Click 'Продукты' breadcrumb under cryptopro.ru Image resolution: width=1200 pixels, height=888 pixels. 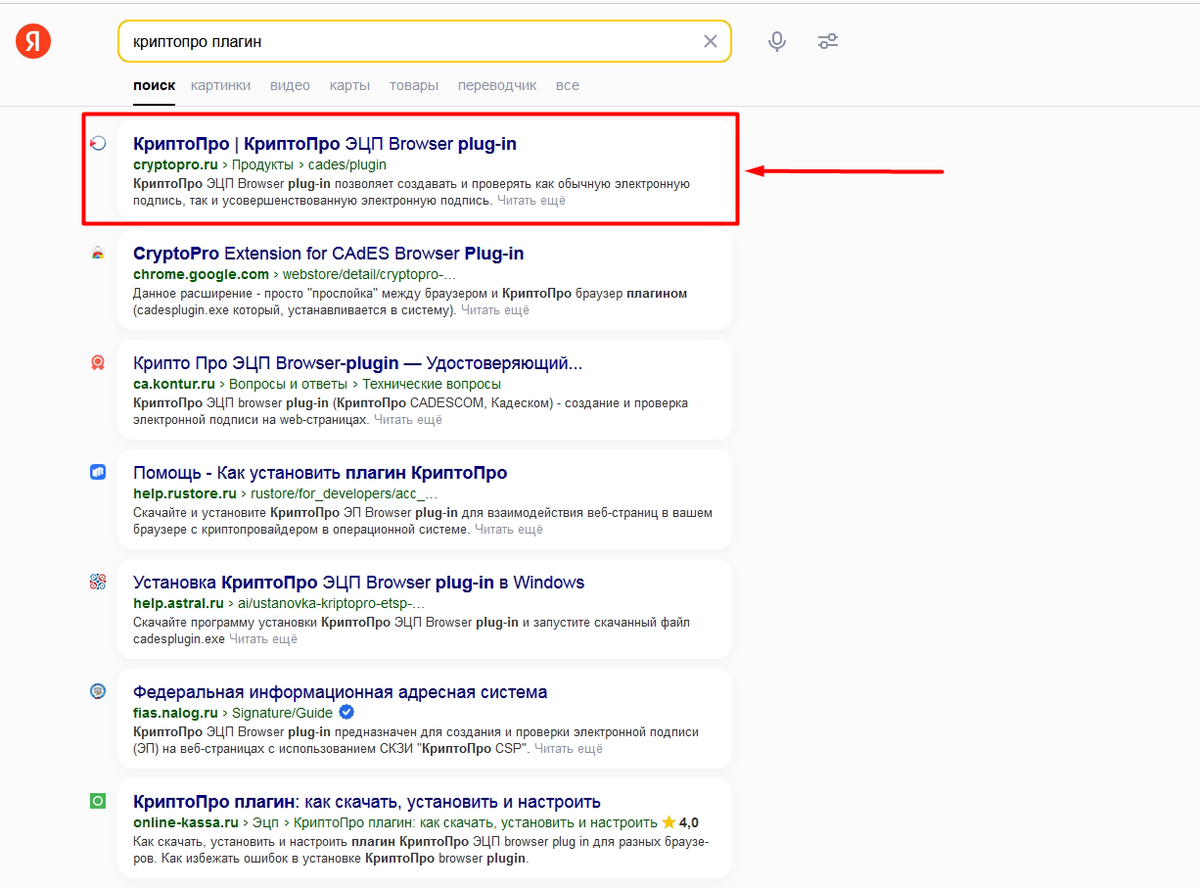(x=262, y=165)
